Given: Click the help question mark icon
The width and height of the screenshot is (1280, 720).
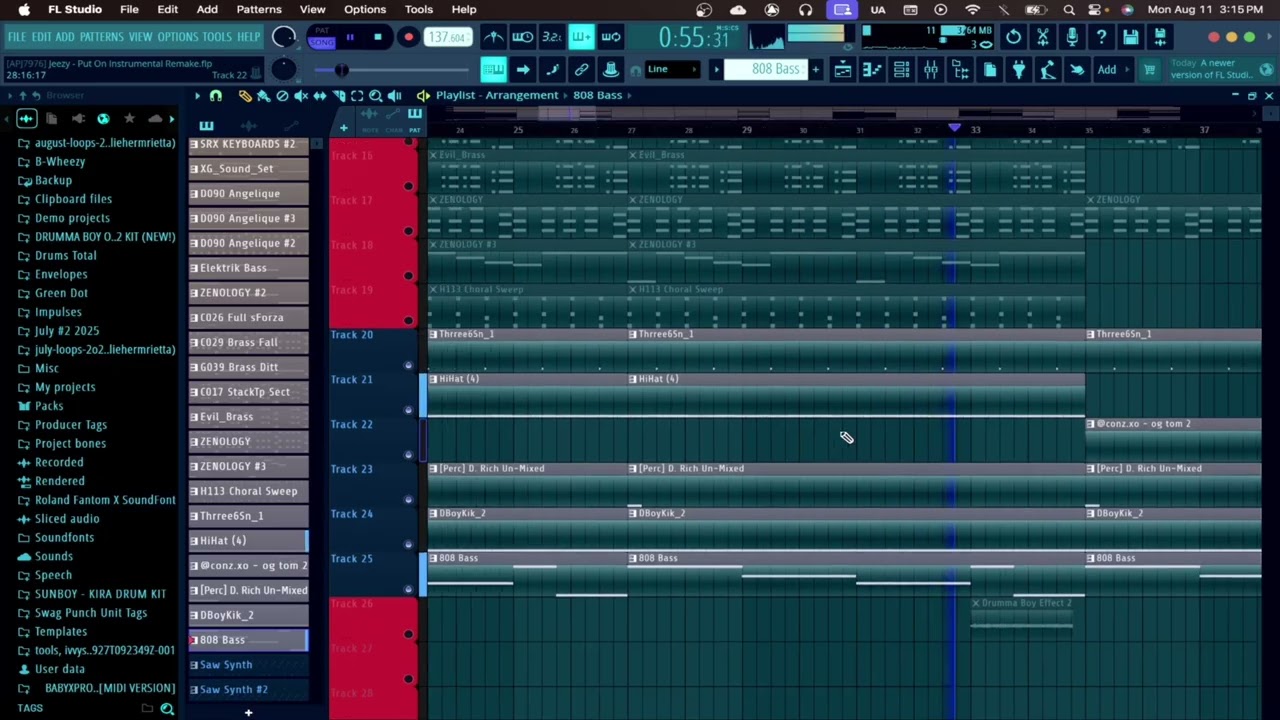Looking at the screenshot, I should pos(1101,37).
